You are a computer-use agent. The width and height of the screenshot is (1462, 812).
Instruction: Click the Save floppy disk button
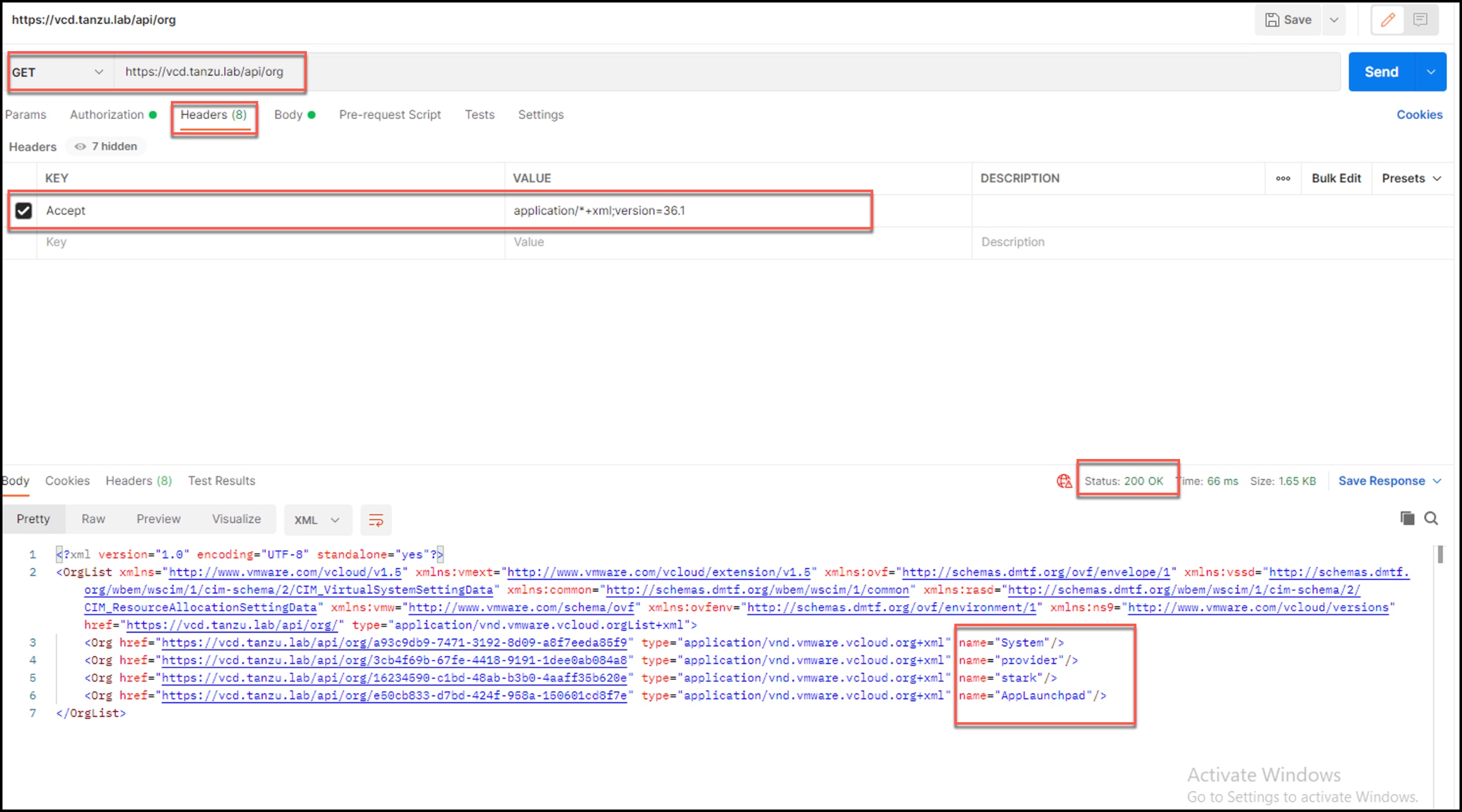click(x=1288, y=20)
